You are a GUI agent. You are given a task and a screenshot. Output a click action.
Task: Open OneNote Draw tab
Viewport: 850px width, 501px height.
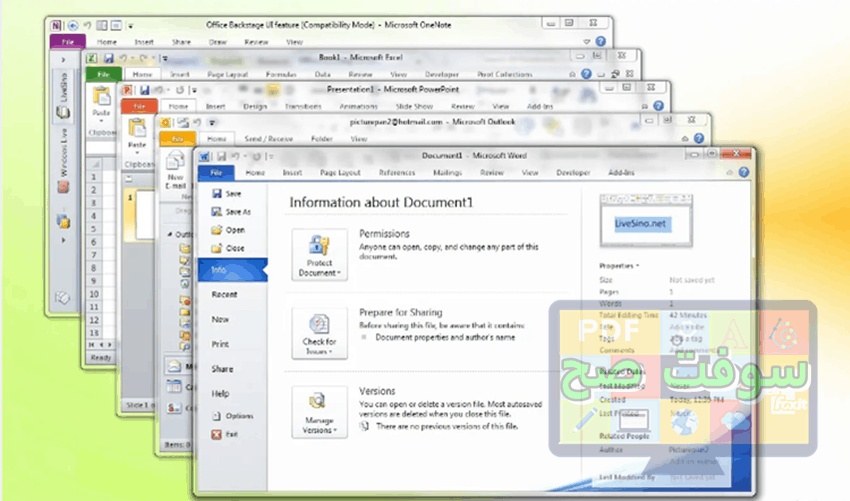pos(217,42)
